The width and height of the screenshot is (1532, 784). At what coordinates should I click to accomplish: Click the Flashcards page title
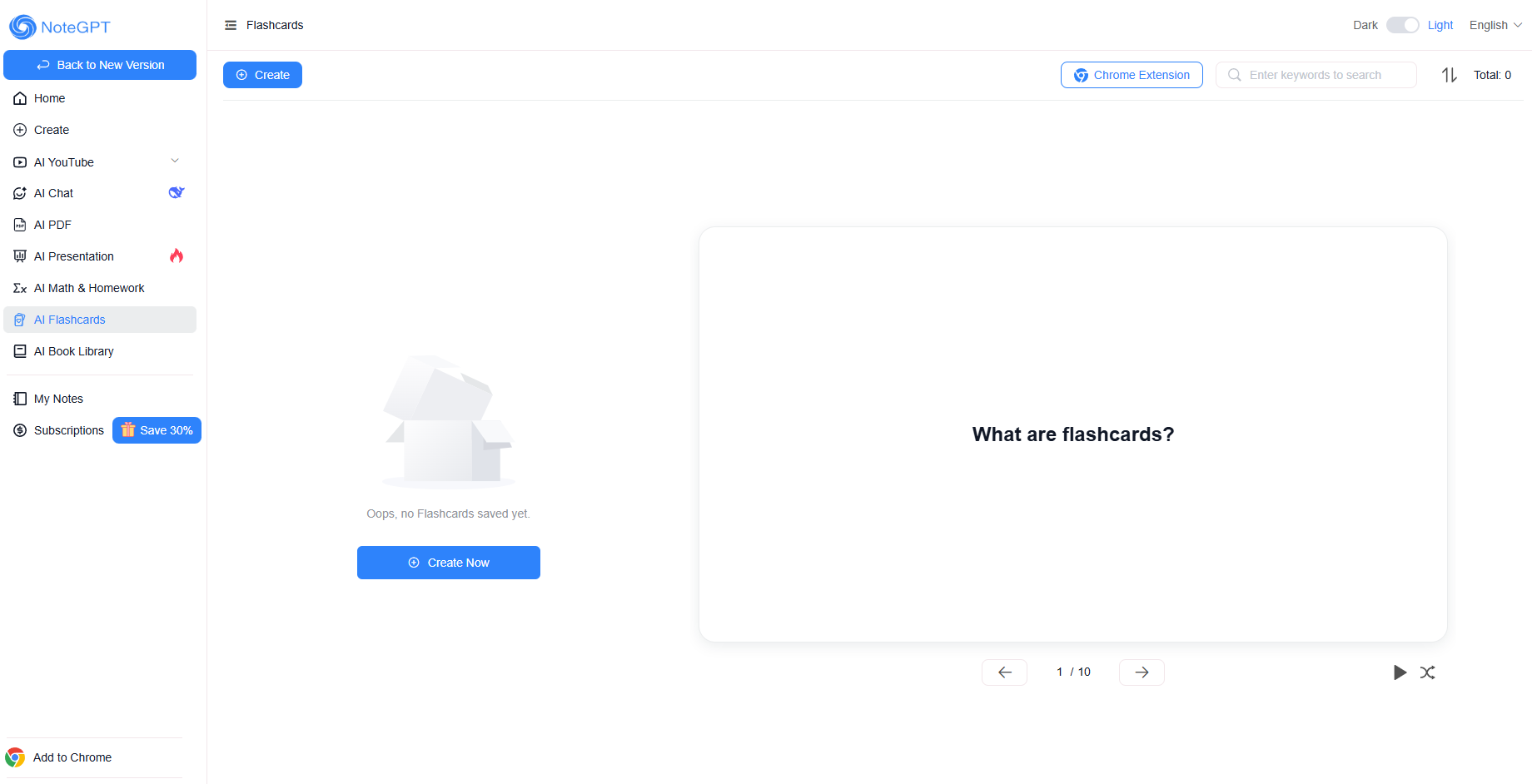coord(275,25)
